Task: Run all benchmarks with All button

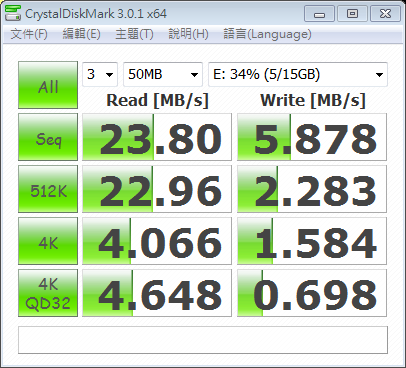Action: (48, 85)
